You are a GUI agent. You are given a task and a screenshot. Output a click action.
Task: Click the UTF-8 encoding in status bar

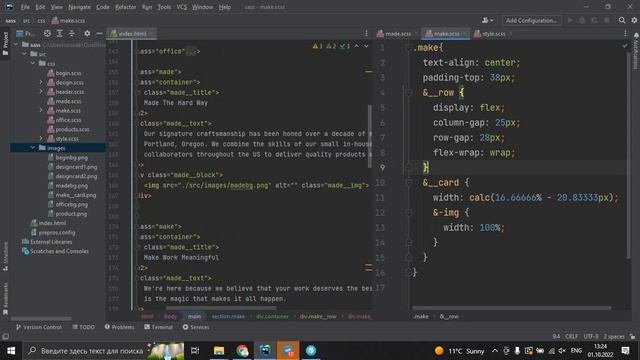(x=591, y=336)
